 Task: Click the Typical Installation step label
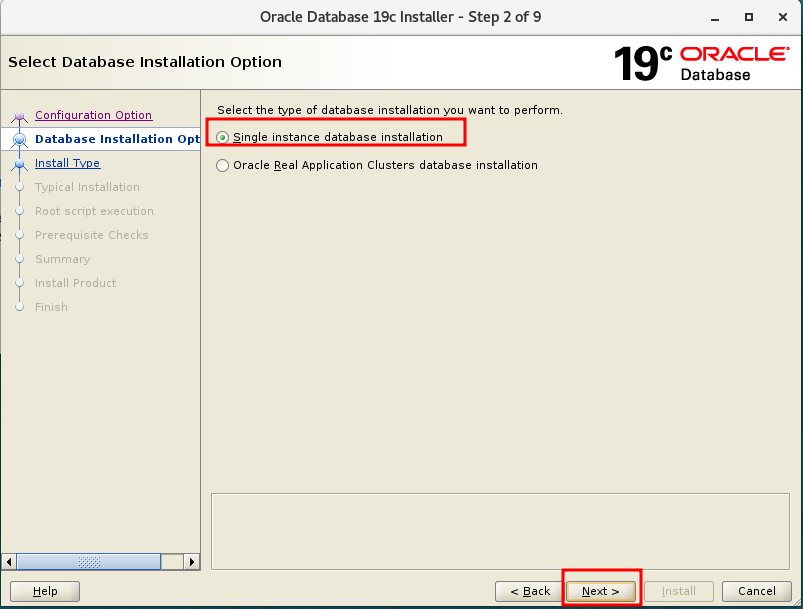click(87, 187)
